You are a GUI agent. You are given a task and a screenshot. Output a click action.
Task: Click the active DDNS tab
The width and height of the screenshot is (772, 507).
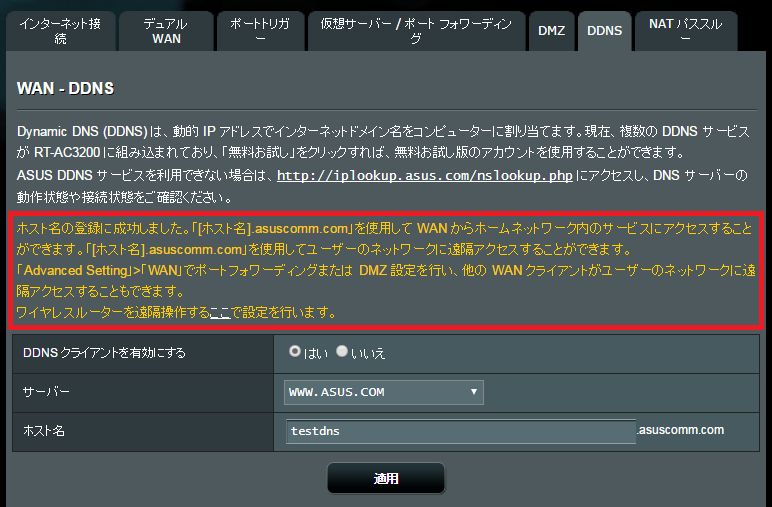[605, 31]
